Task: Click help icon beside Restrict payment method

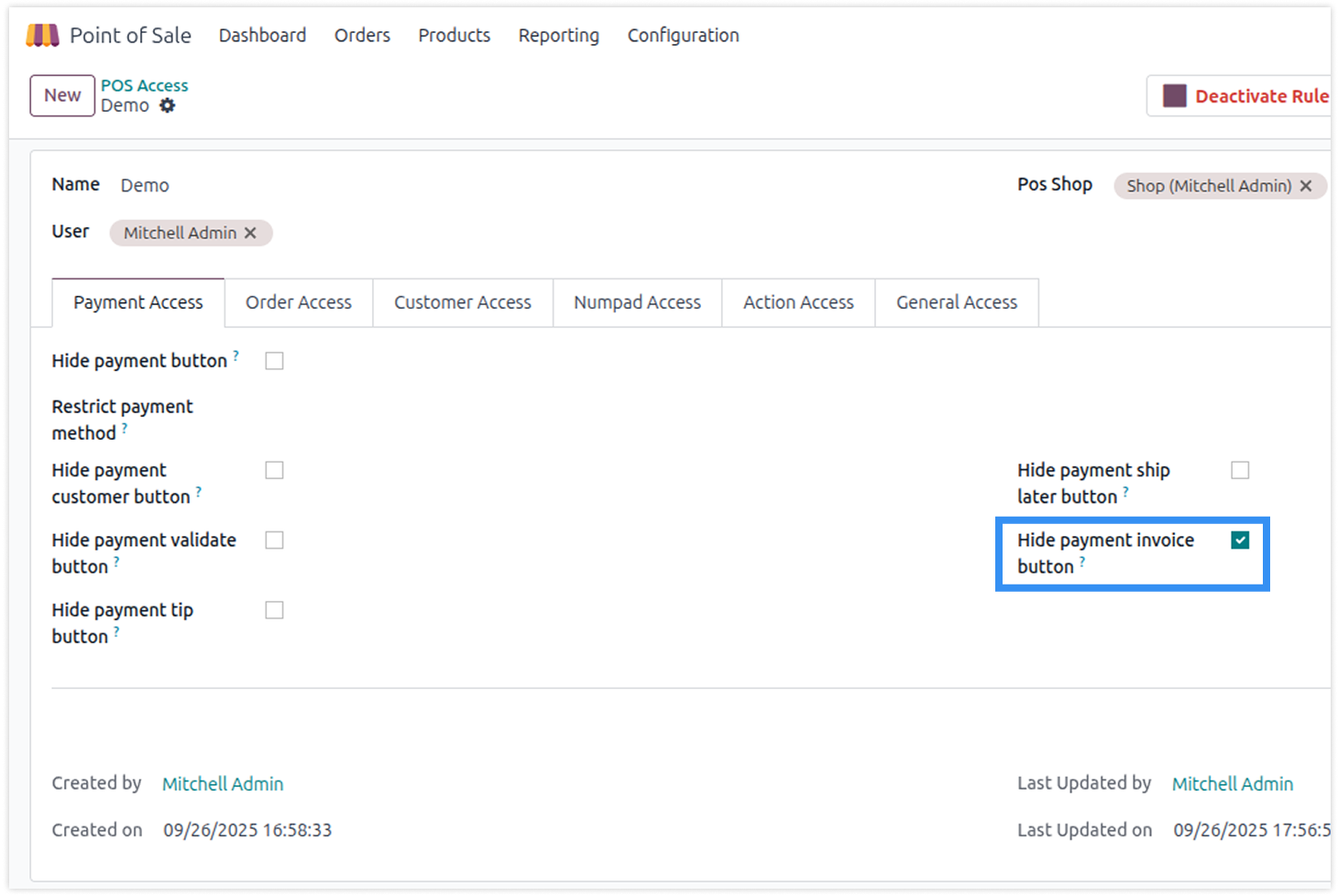Action: (125, 428)
